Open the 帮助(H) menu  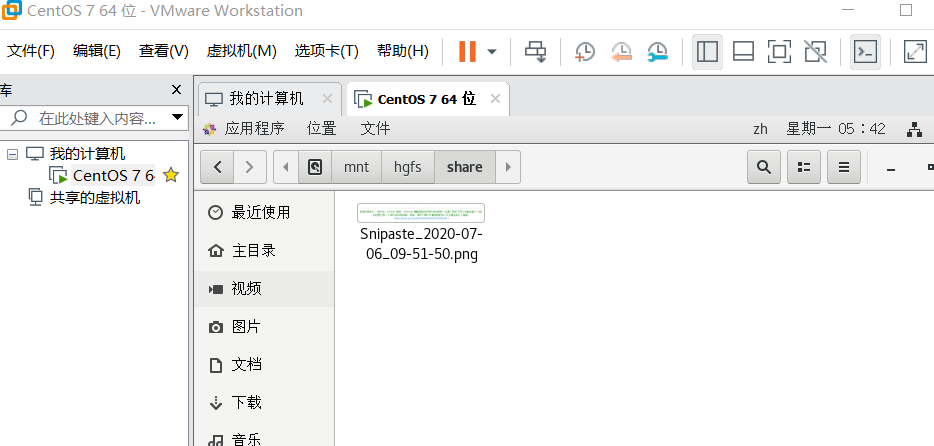click(403, 51)
